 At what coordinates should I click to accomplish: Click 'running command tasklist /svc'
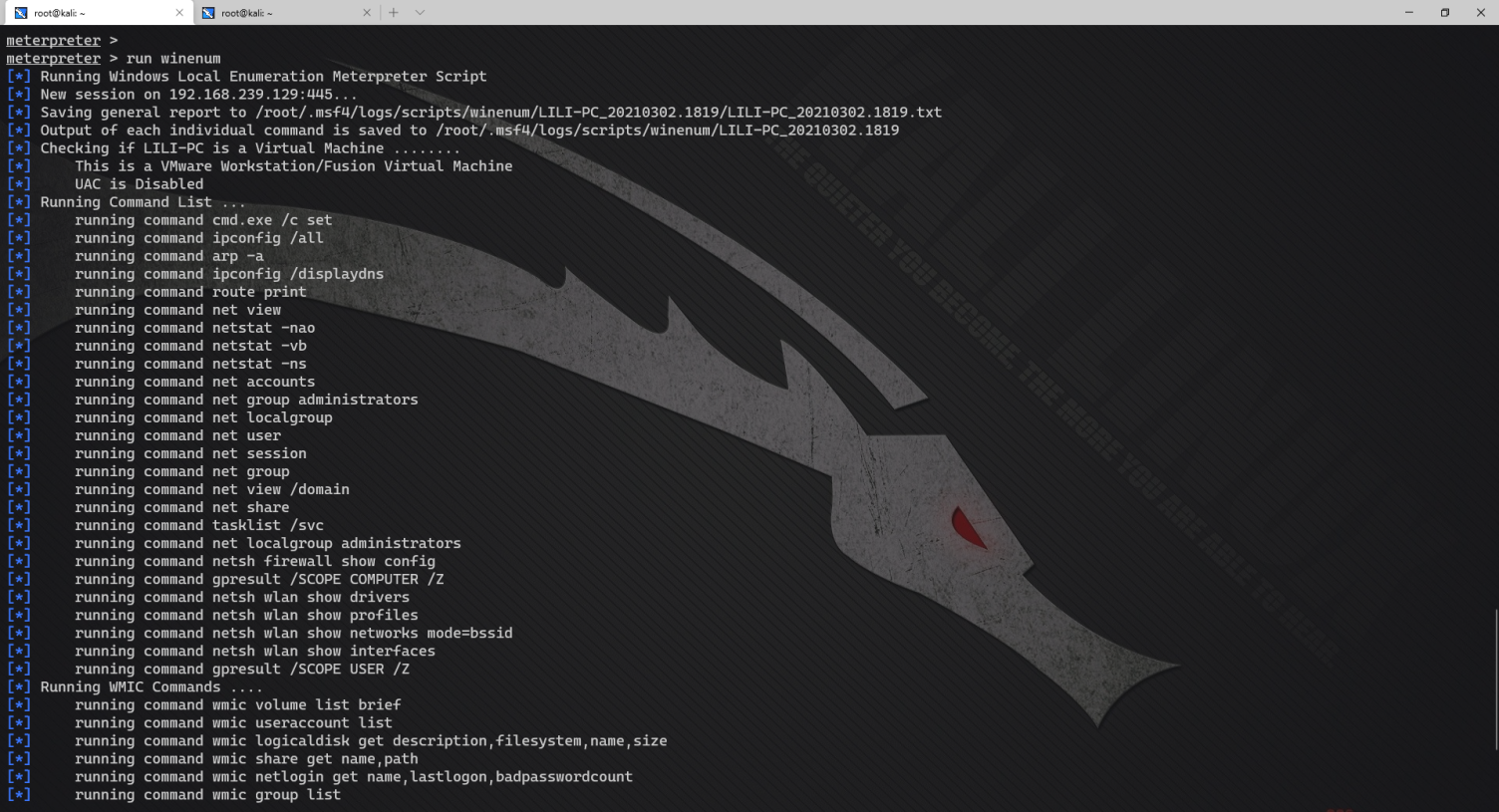pyautogui.click(x=199, y=525)
